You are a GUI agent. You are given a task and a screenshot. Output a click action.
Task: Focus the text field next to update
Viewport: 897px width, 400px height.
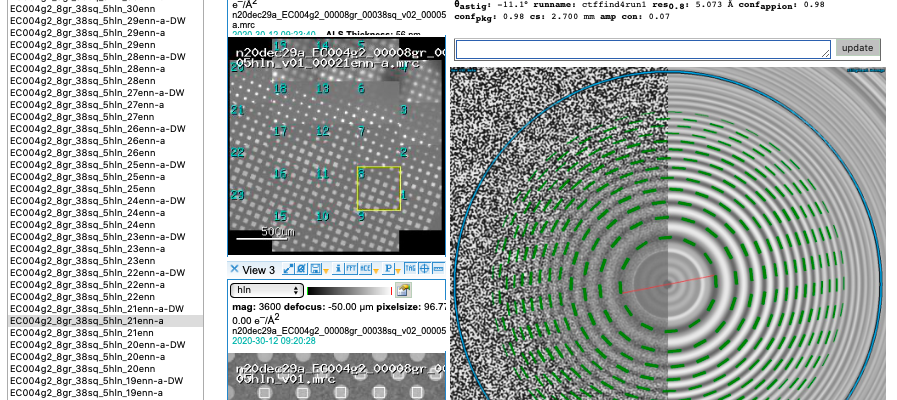(x=643, y=49)
